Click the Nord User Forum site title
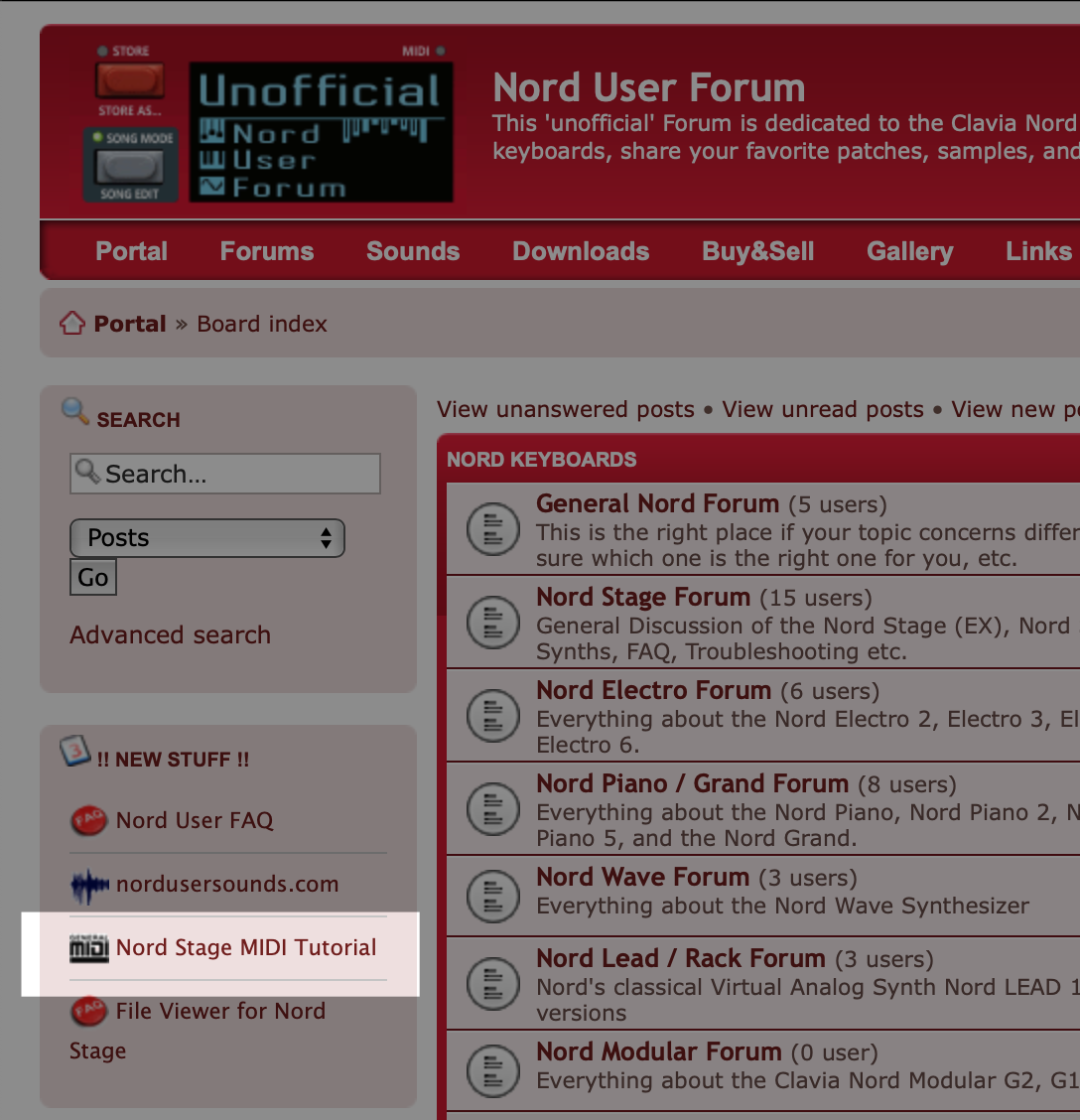 point(649,87)
